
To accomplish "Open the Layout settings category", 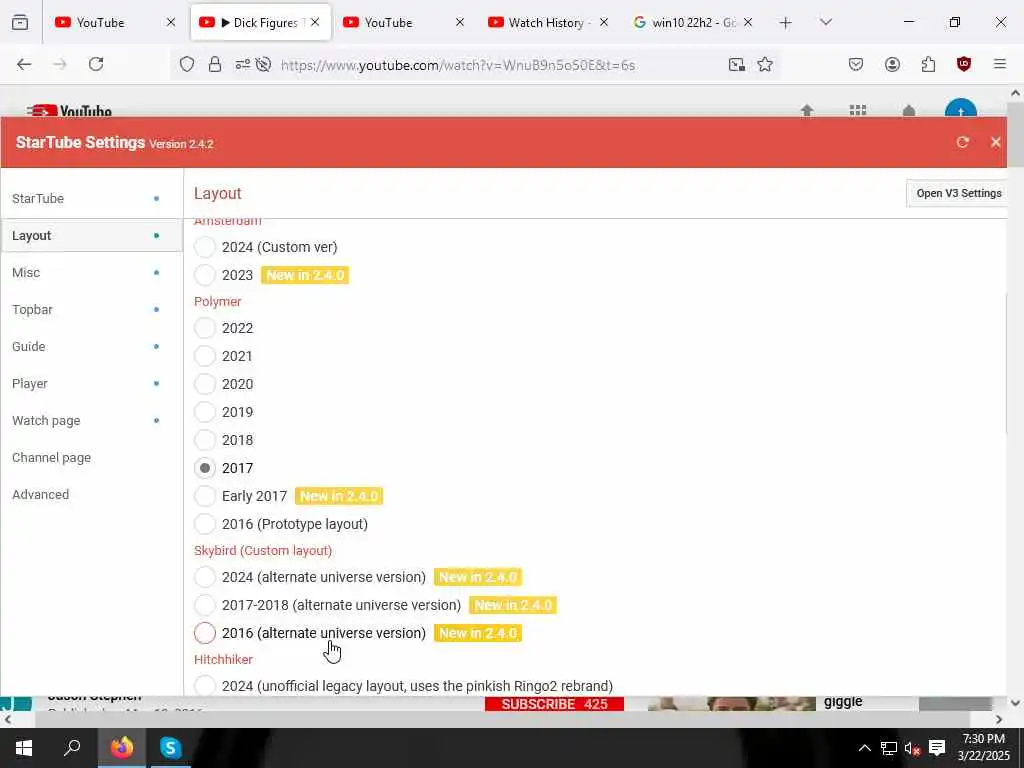I will 91,236.
